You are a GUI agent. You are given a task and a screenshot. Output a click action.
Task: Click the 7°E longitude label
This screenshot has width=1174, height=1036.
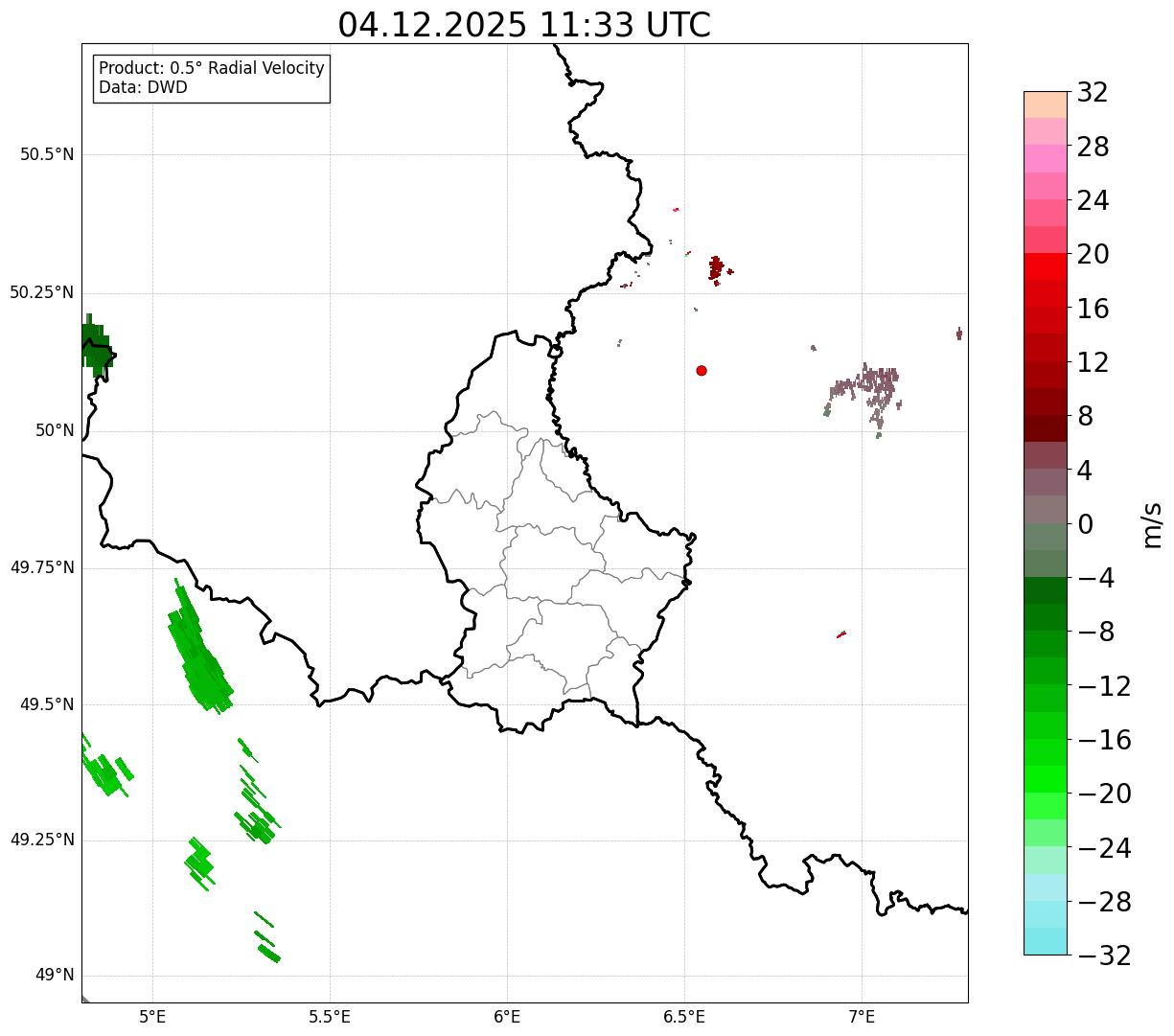tap(862, 1016)
